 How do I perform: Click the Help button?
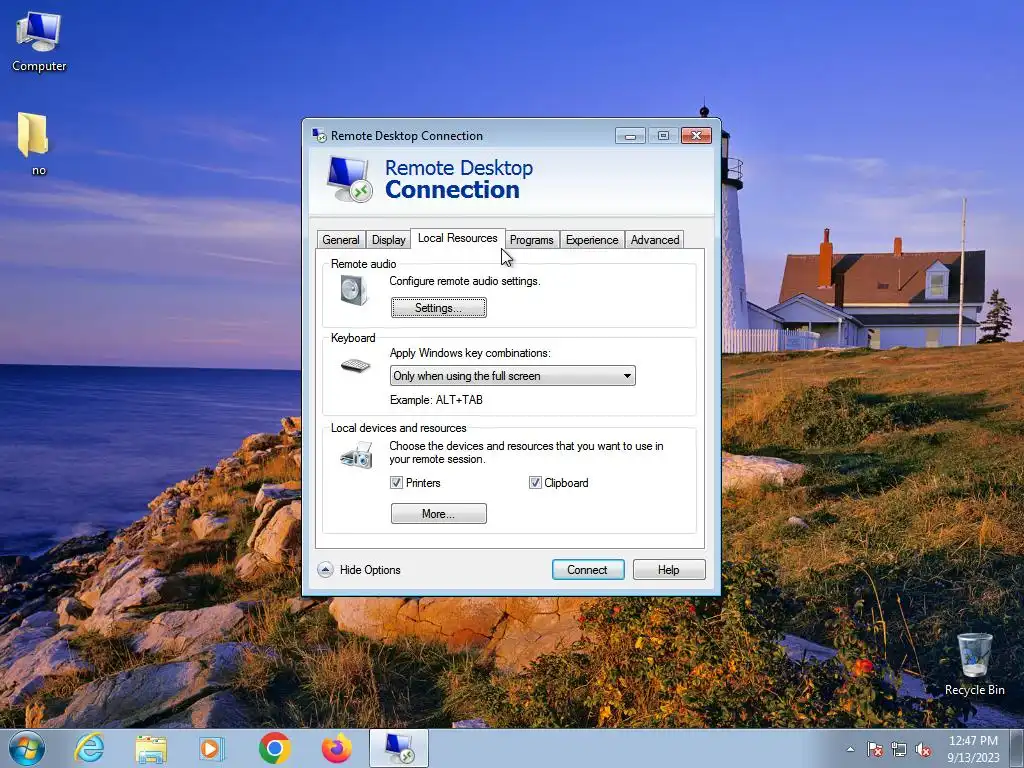(669, 569)
